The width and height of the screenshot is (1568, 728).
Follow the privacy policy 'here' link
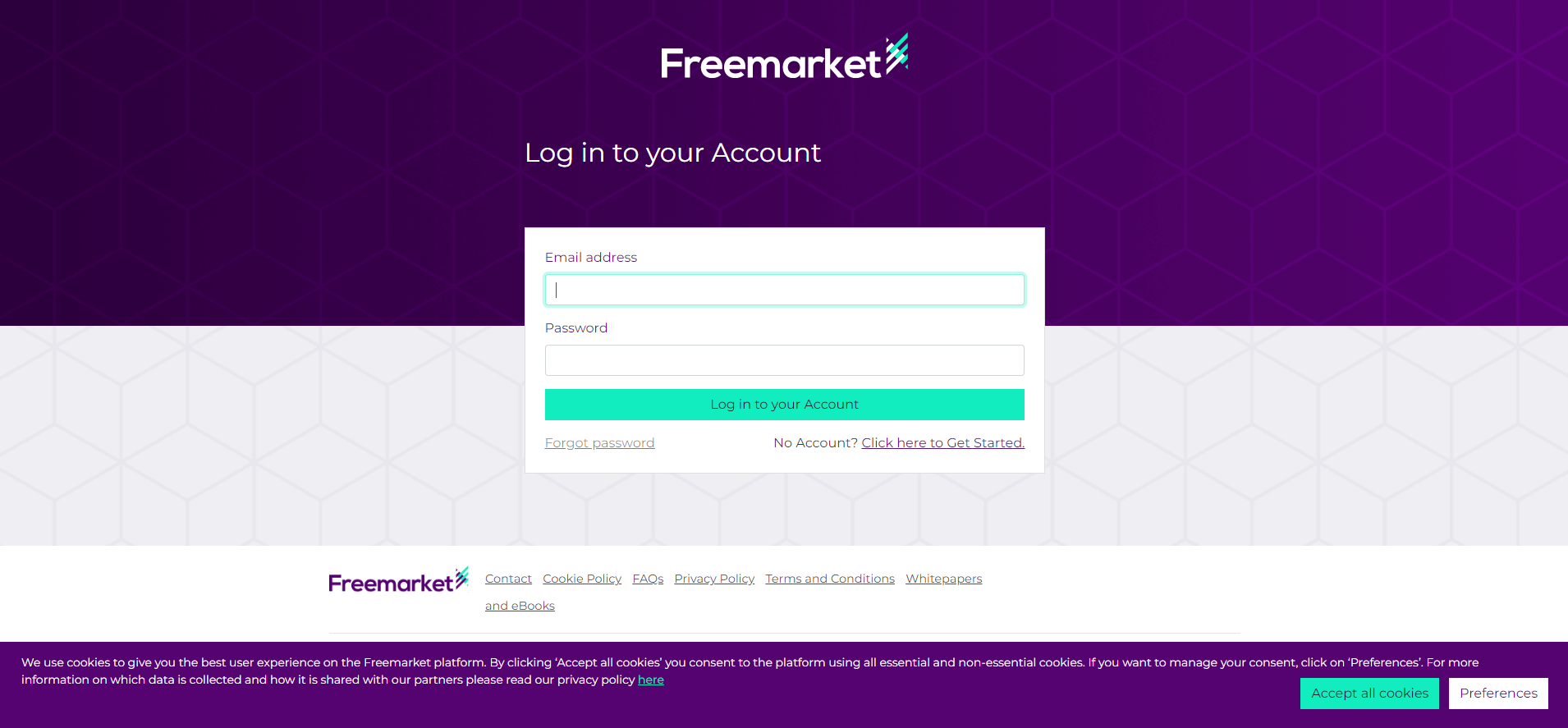651,680
